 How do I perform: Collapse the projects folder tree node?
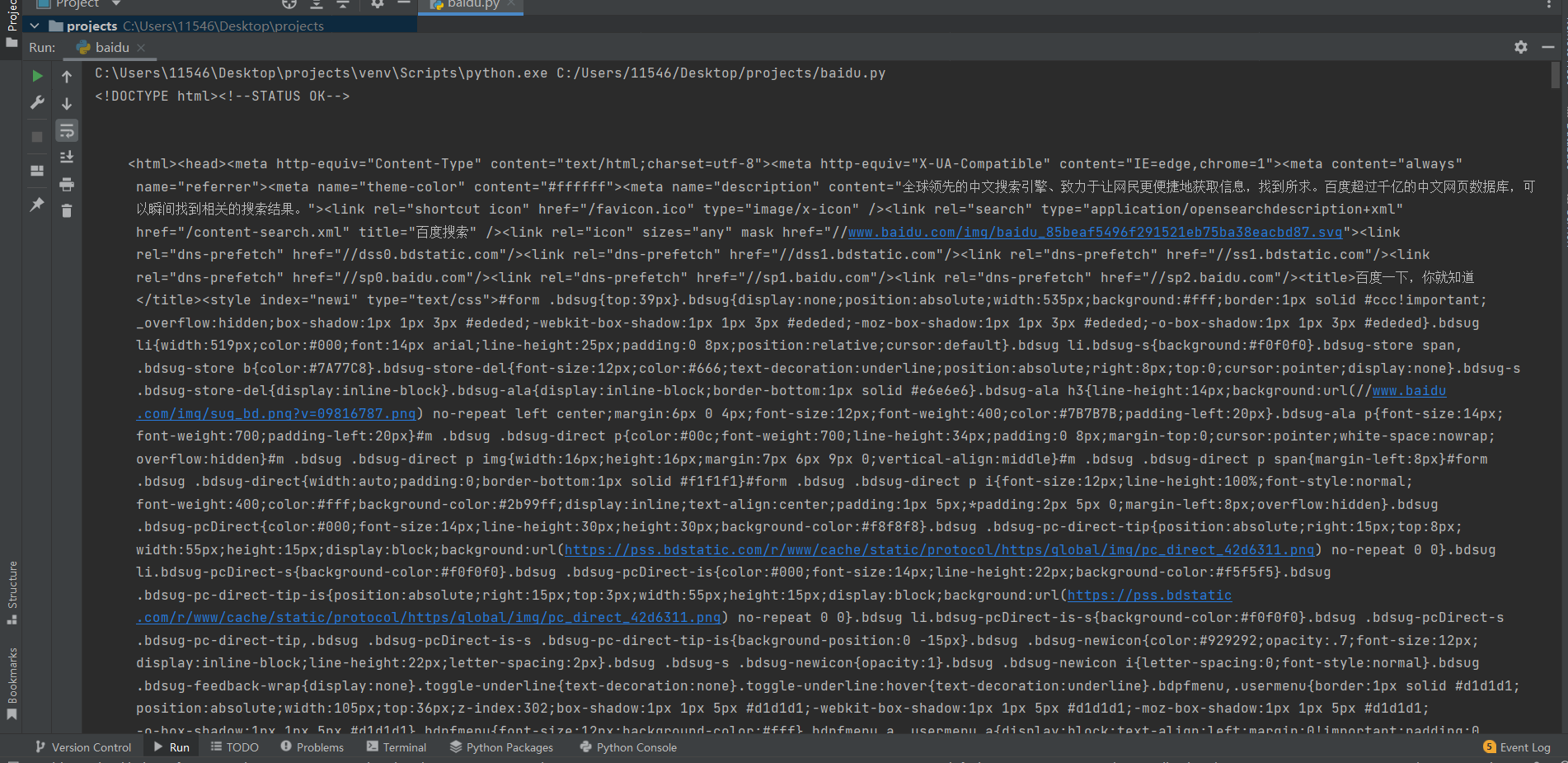click(x=35, y=26)
